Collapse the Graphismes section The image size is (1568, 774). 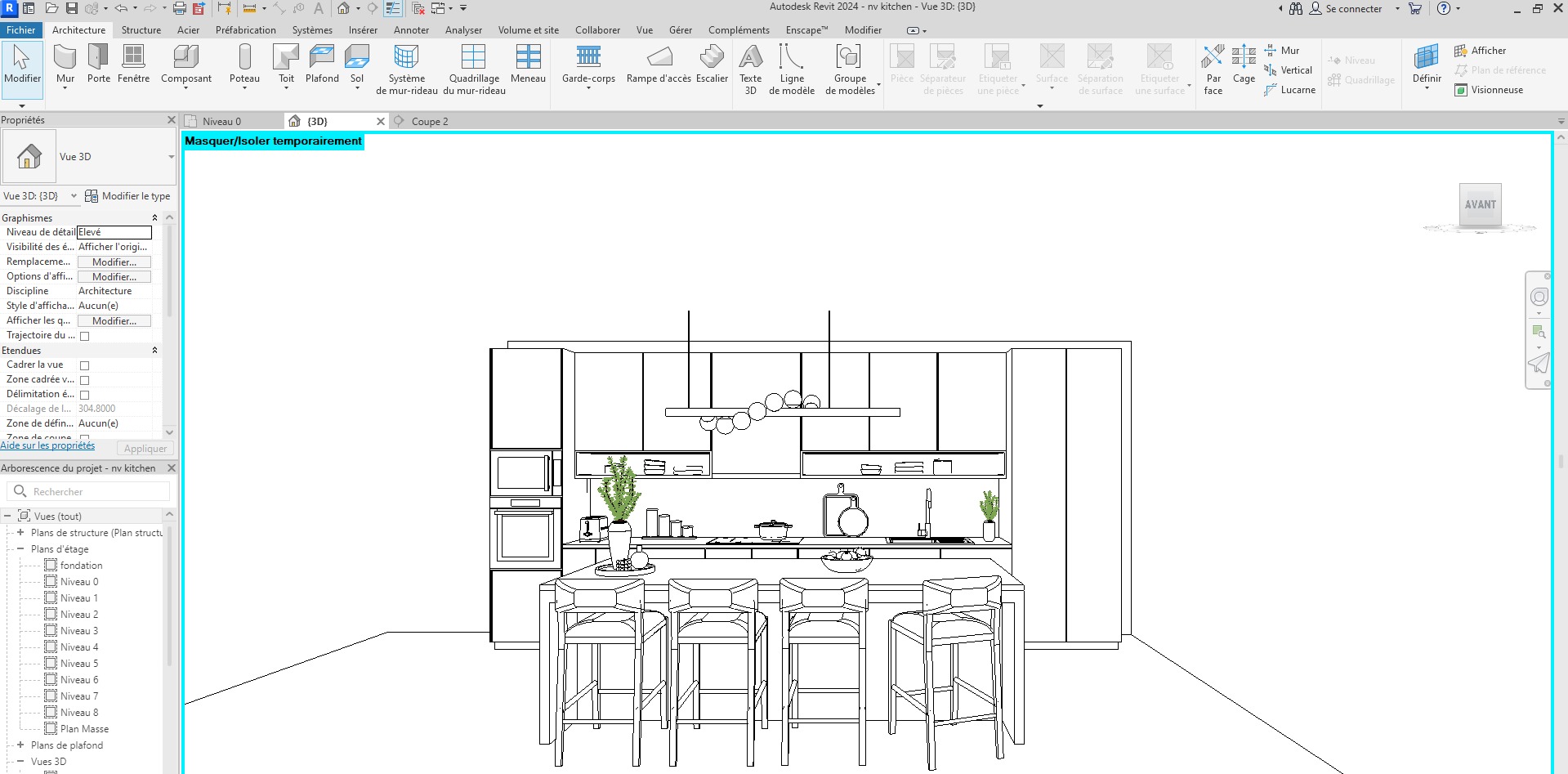(x=154, y=217)
